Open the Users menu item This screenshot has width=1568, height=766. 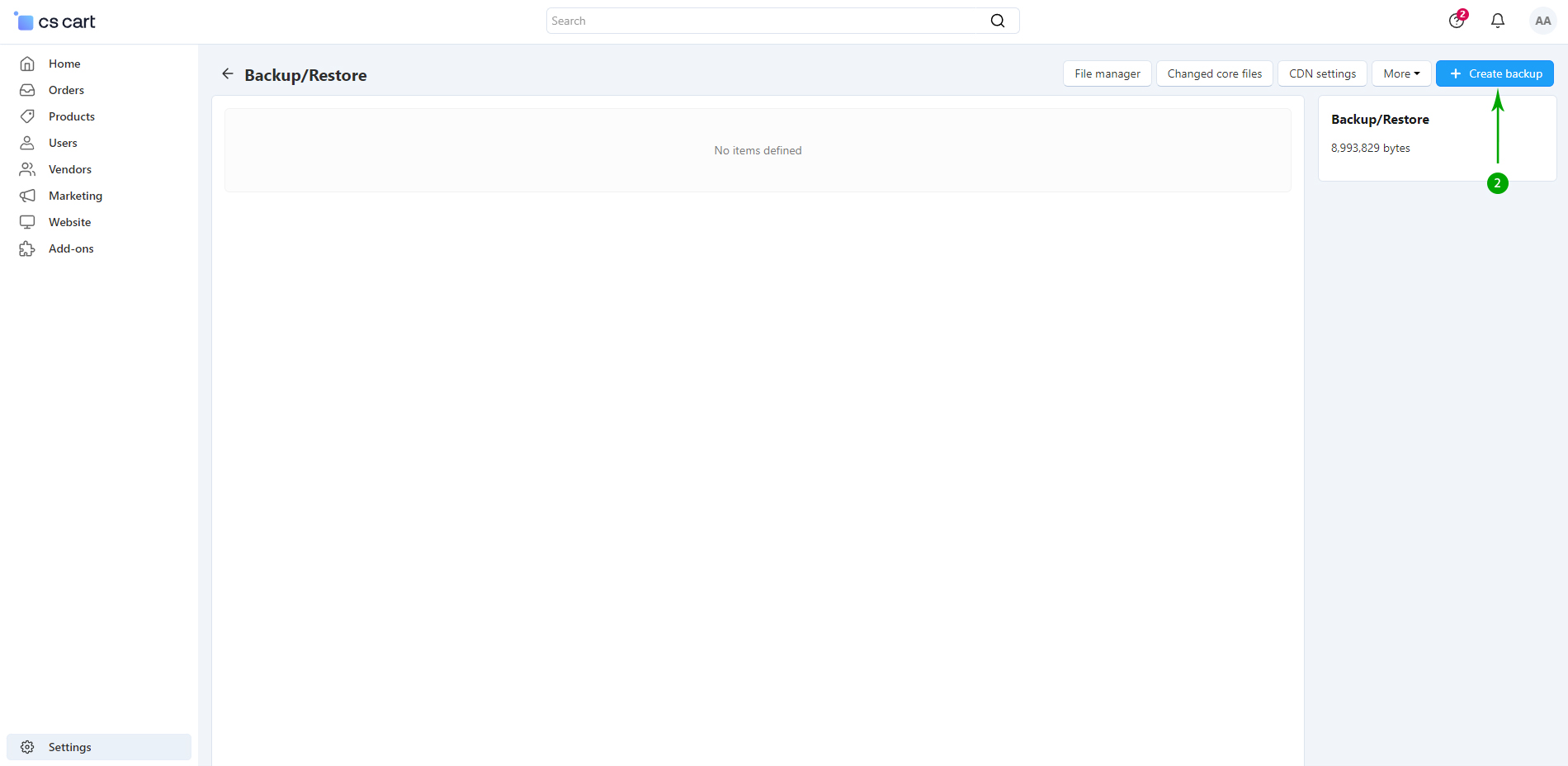pyautogui.click(x=63, y=143)
